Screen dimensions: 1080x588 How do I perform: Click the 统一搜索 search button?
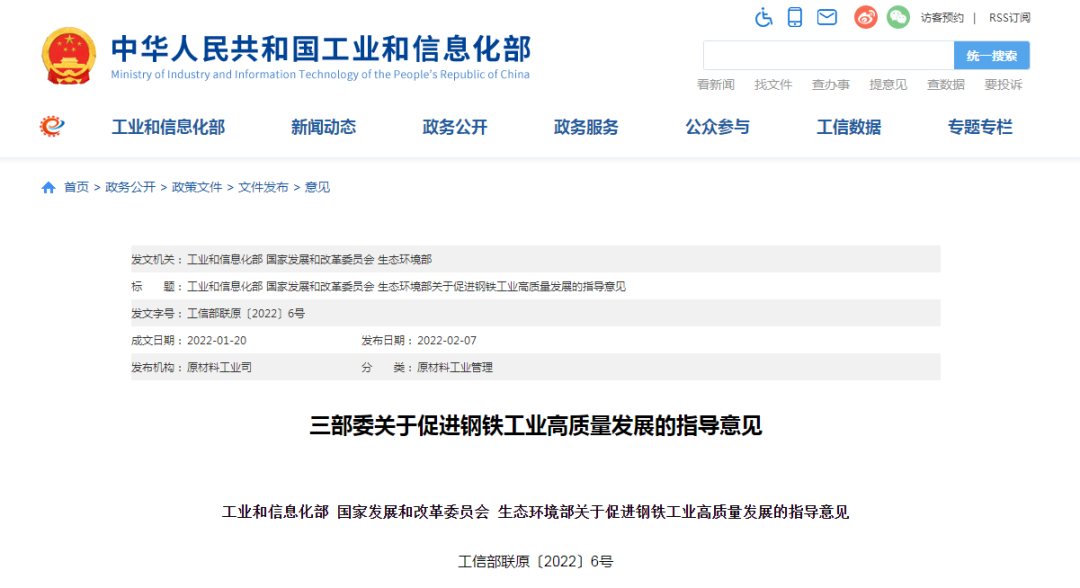click(990, 55)
